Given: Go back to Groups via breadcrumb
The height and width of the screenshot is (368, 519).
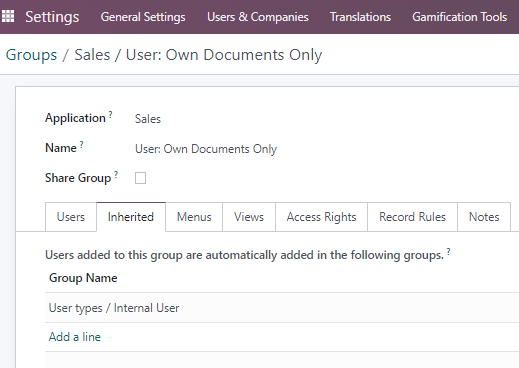Looking at the screenshot, I should coord(31,55).
